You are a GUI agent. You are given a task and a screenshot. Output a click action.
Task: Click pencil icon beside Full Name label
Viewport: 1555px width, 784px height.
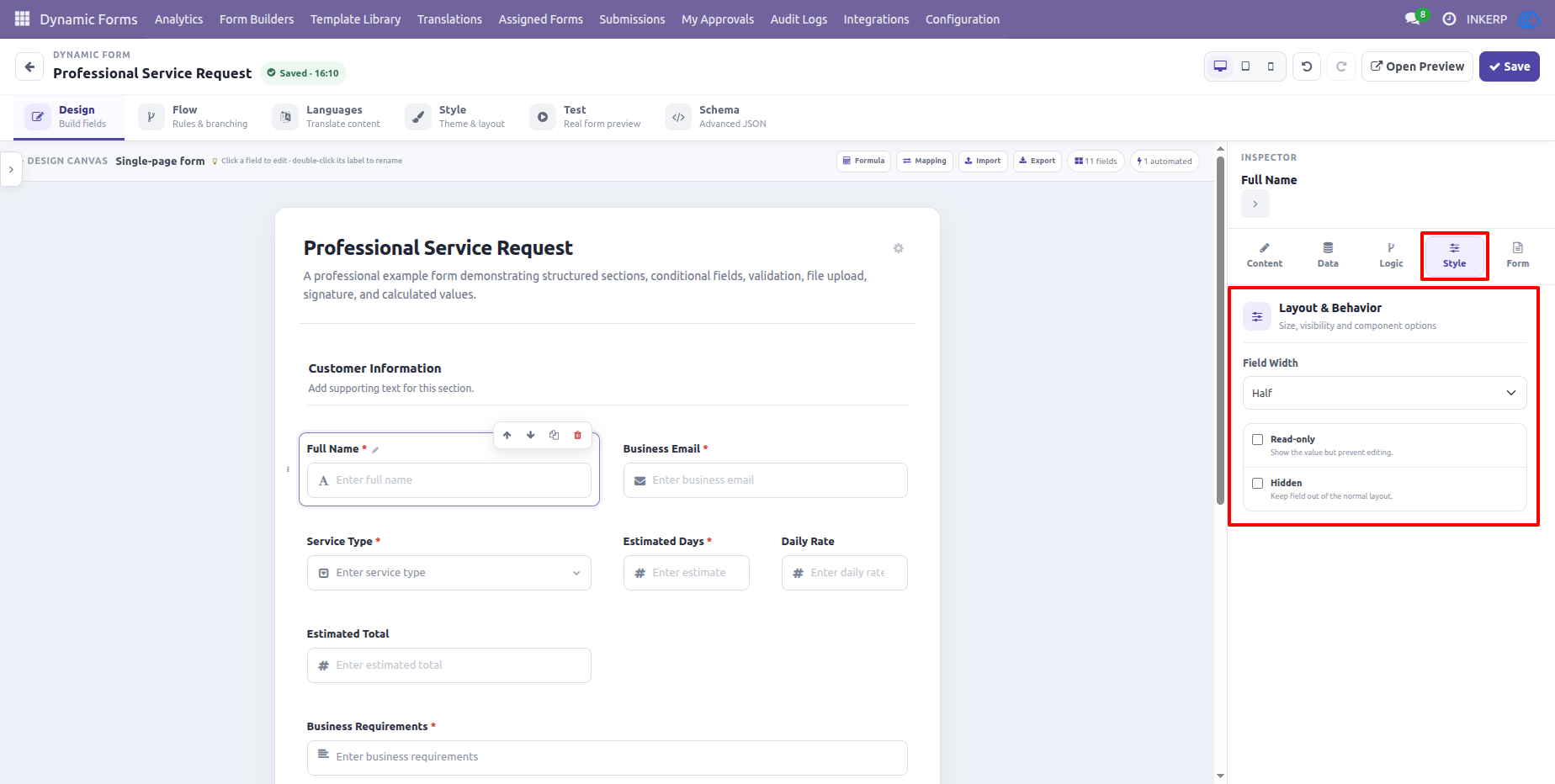(375, 449)
